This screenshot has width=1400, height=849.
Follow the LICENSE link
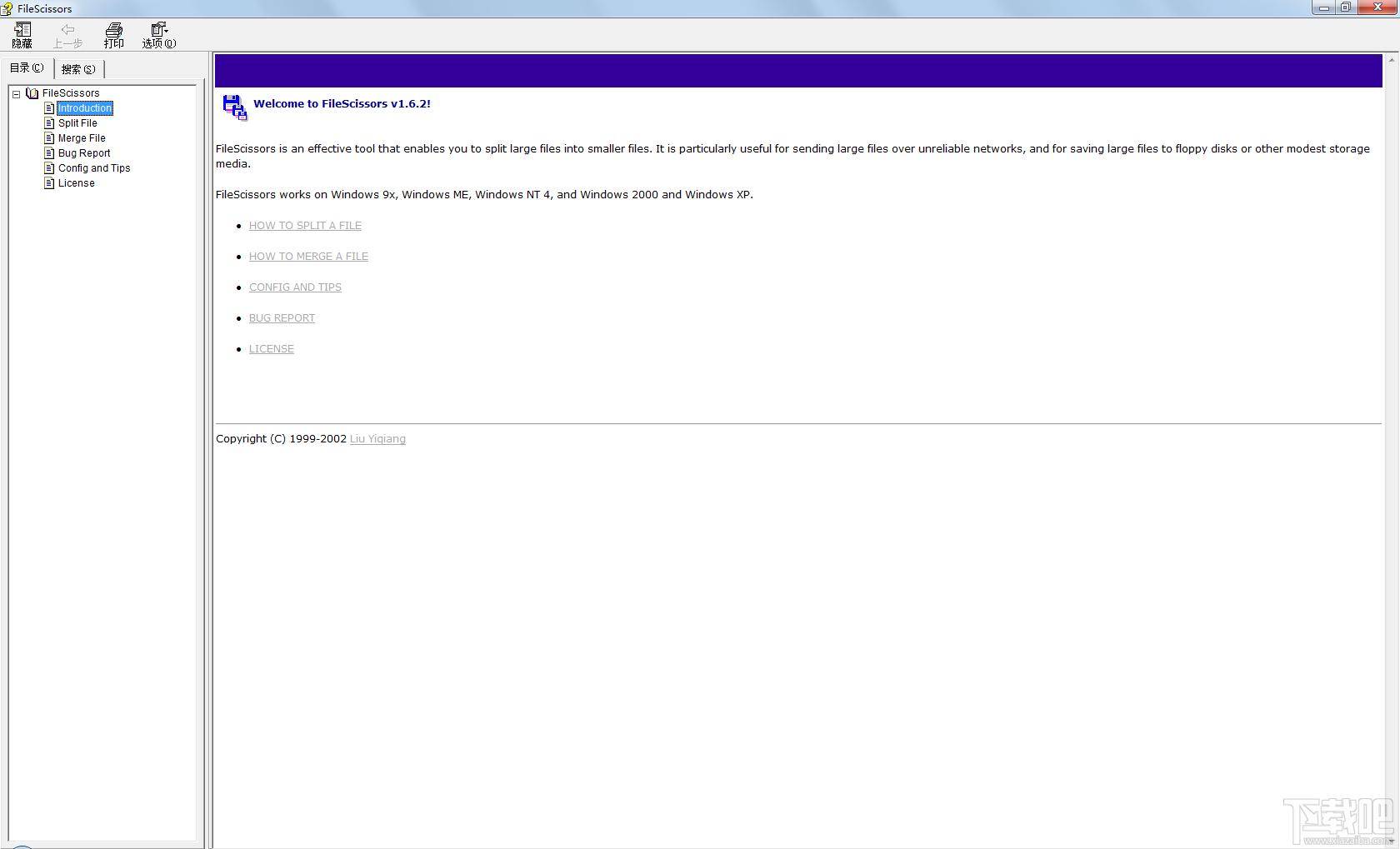point(272,349)
